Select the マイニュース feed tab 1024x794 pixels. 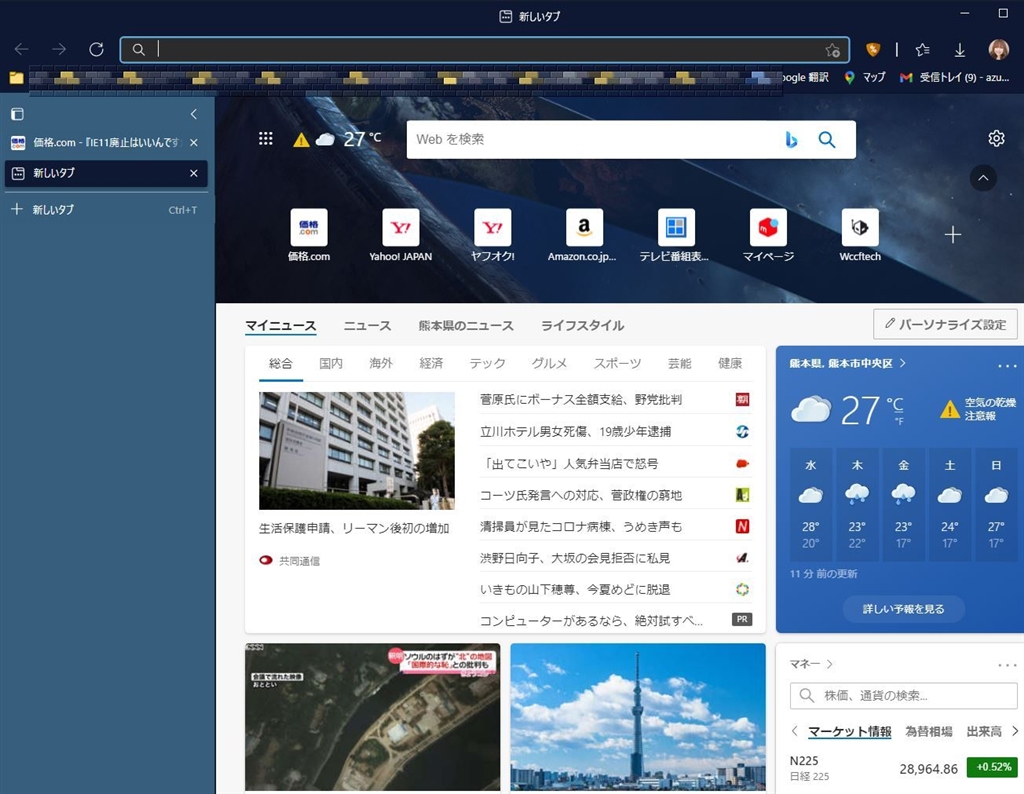coord(281,325)
